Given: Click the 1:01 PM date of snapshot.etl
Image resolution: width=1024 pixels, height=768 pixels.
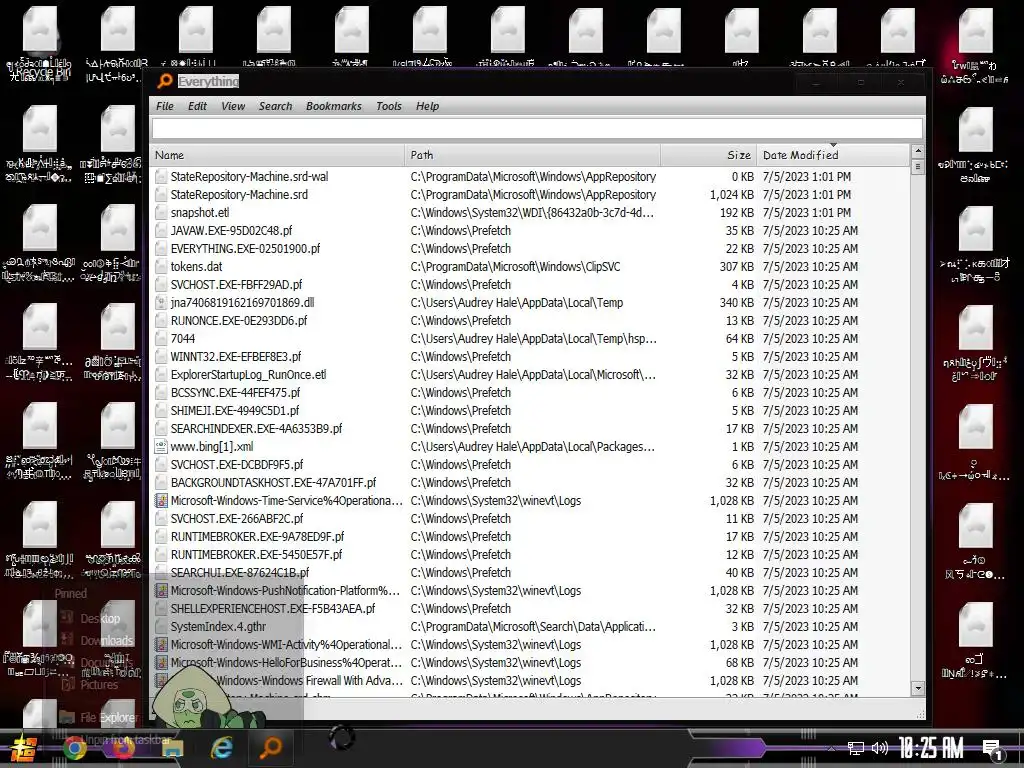Looking at the screenshot, I should click(807, 213).
